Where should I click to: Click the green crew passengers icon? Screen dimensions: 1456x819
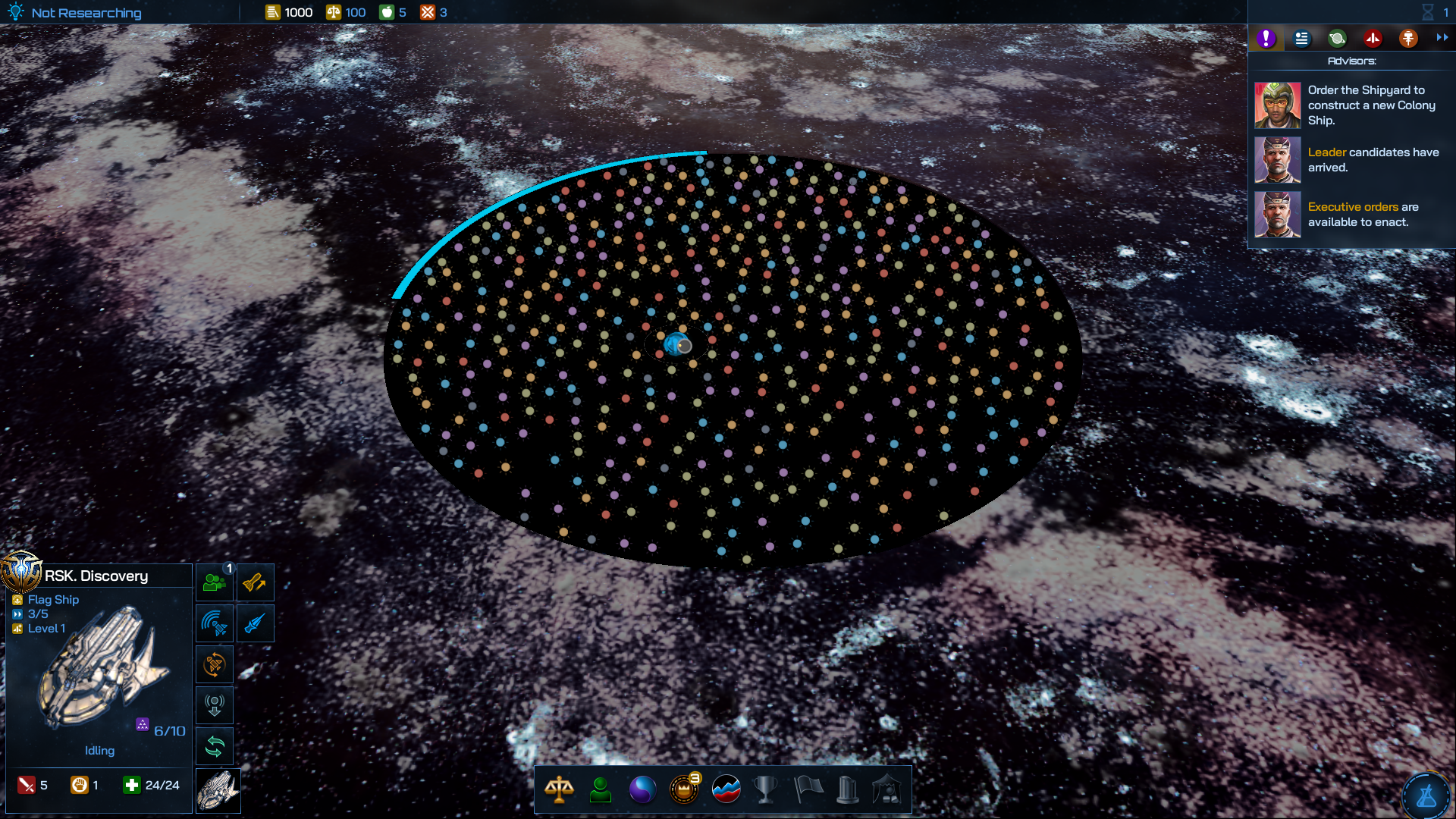[215, 582]
